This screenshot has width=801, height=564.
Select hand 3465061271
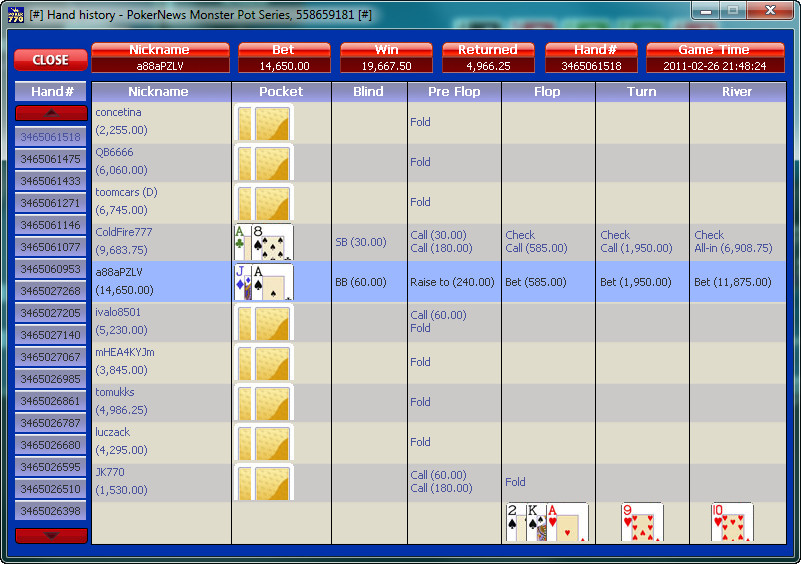click(x=51, y=203)
